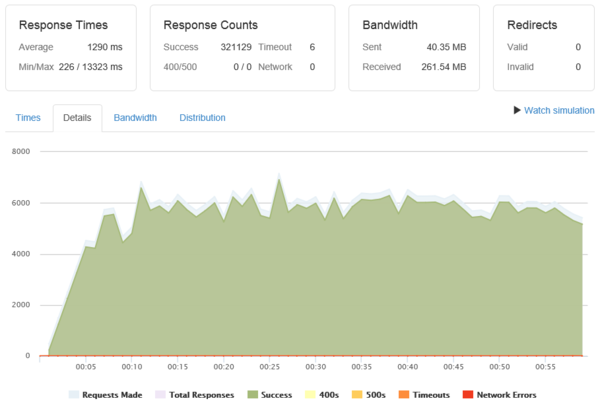Toggle 500s legend swatch

pyautogui.click(x=357, y=394)
